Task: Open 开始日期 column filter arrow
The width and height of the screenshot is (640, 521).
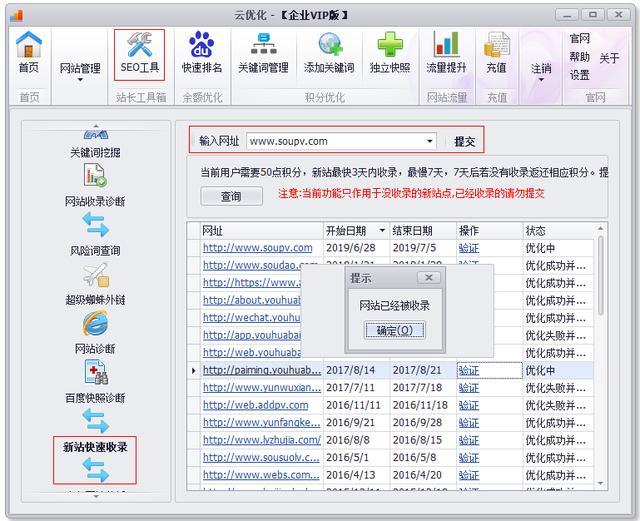Action: click(382, 231)
